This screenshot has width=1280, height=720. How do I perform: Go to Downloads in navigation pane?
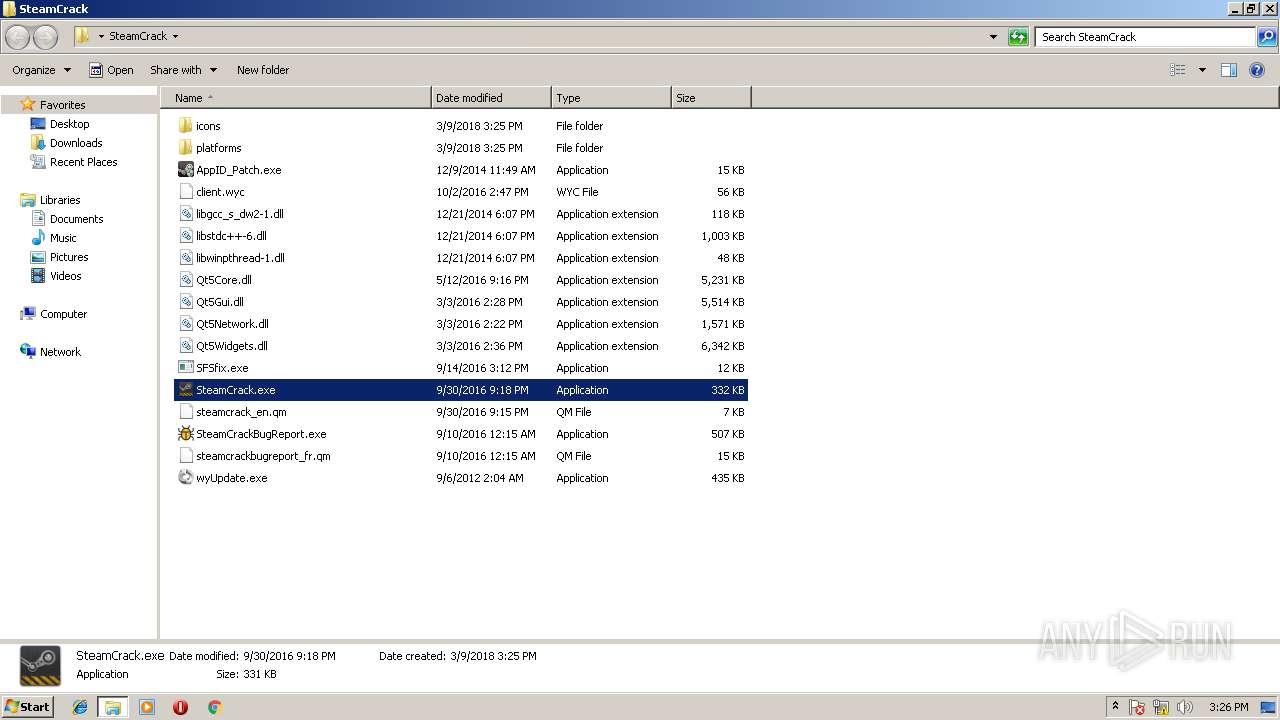tap(76, 143)
